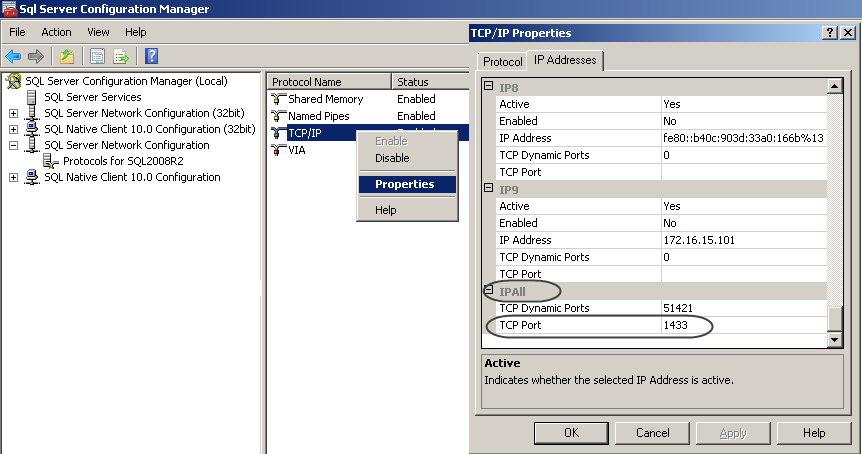Choose Disable from the context menu

pos(407,158)
